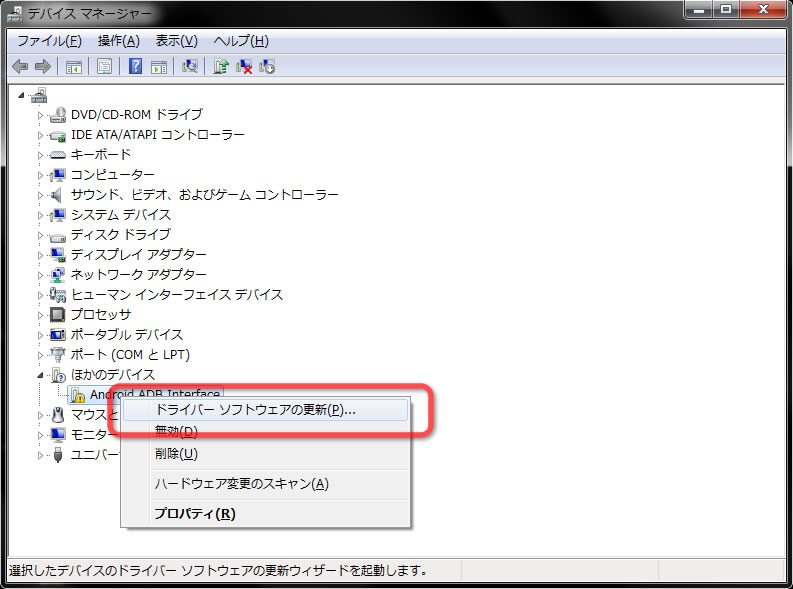Expand the ディスプレイ アダプター node
Screen dimensions: 793x589
41,254
